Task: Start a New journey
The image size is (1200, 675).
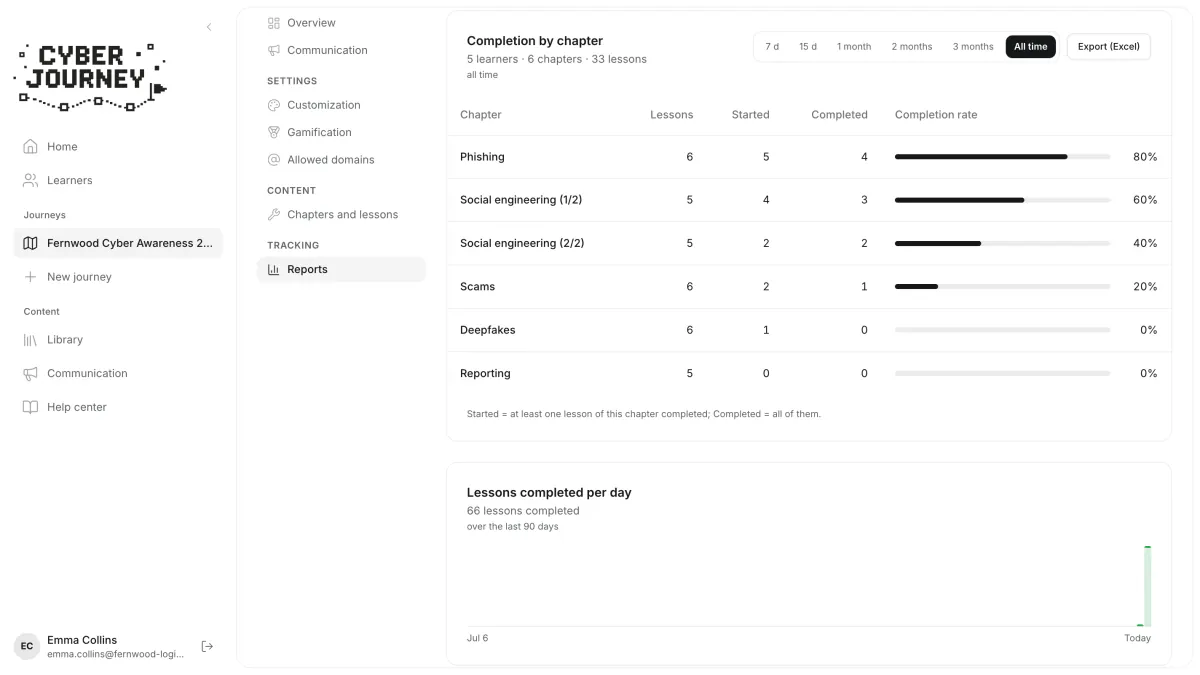Action: click(118, 277)
